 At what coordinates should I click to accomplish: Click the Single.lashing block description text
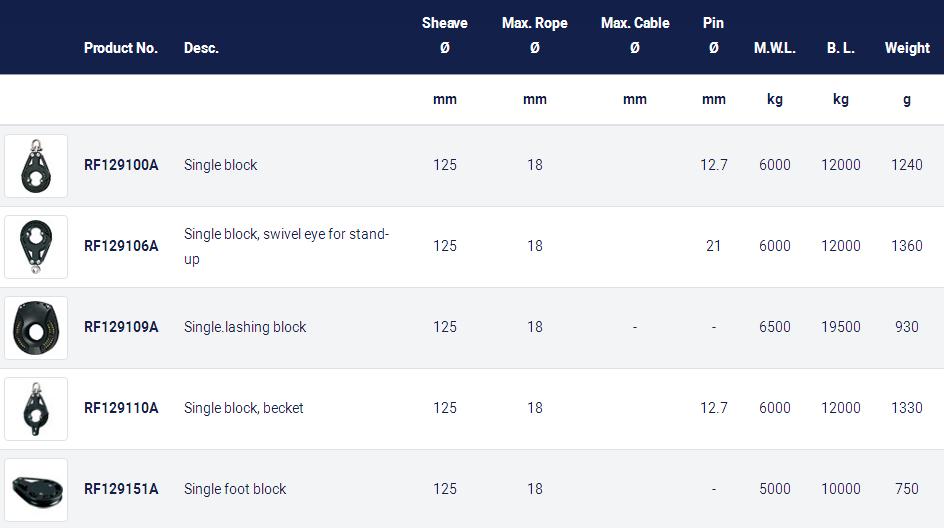click(245, 327)
